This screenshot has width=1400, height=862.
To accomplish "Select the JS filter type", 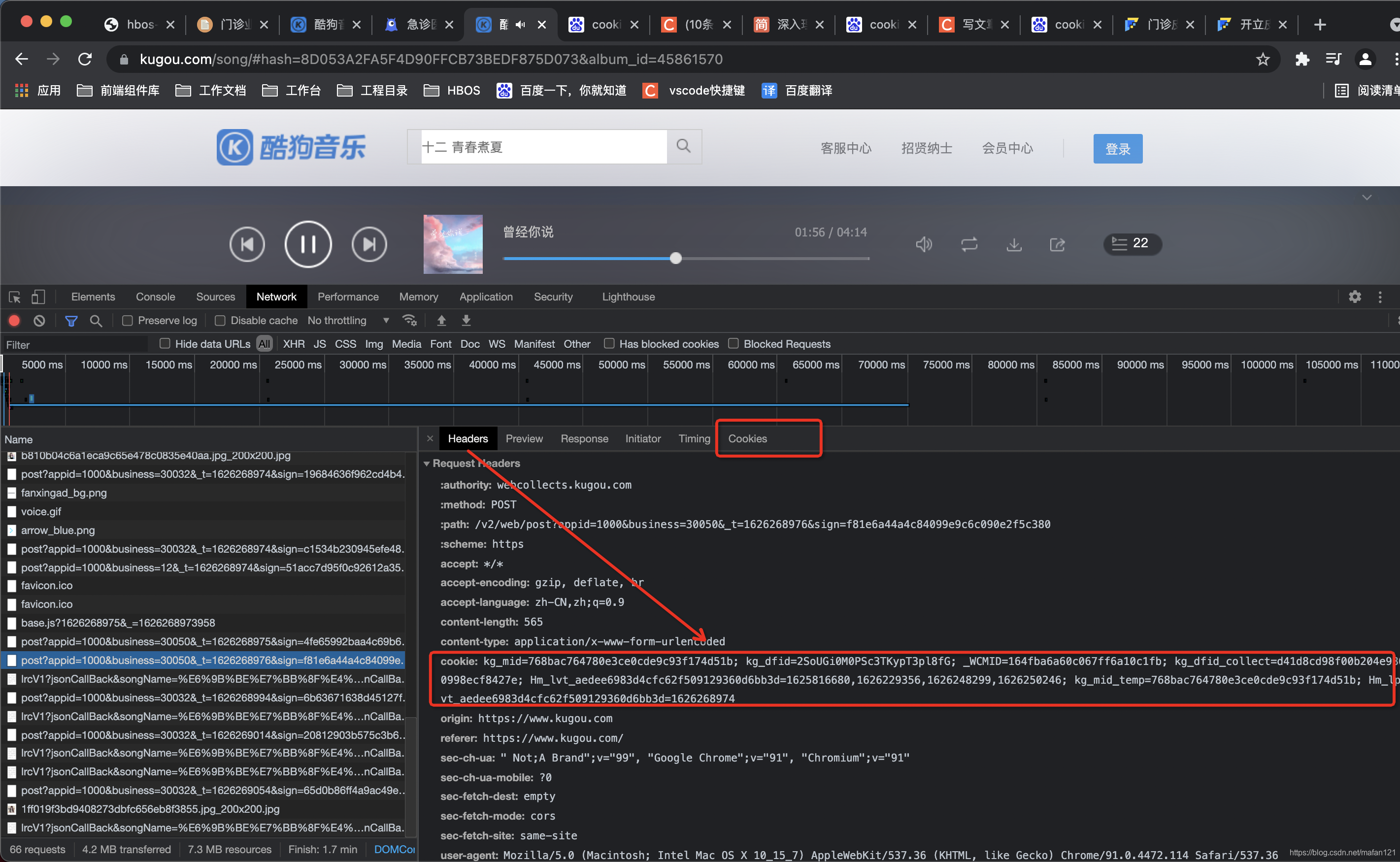I will tap(320, 344).
